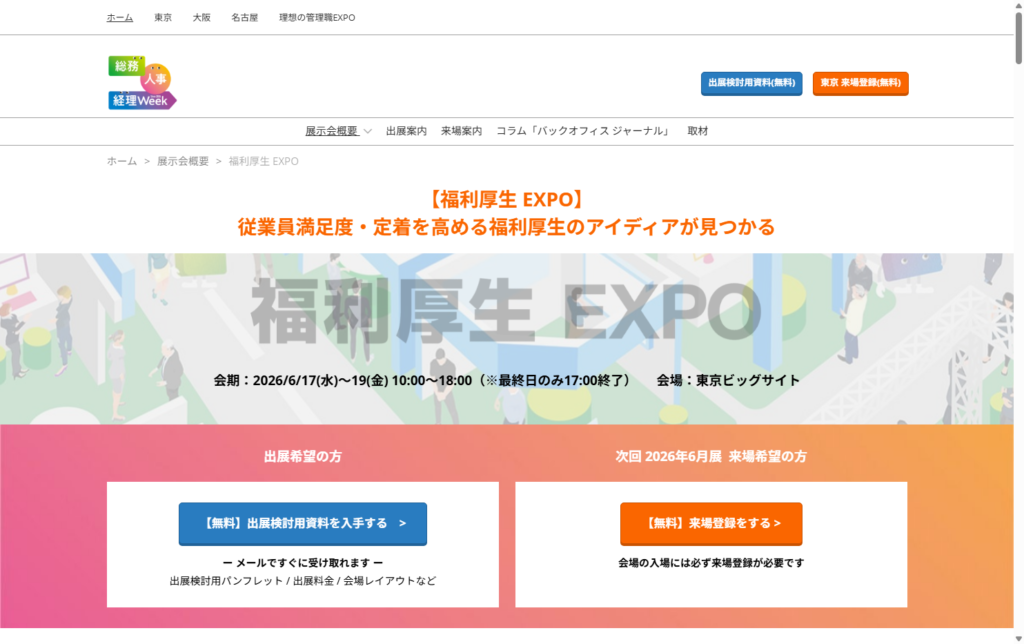Open the 名古屋 page from top navigation
The height and width of the screenshot is (644, 1024).
[x=244, y=17]
